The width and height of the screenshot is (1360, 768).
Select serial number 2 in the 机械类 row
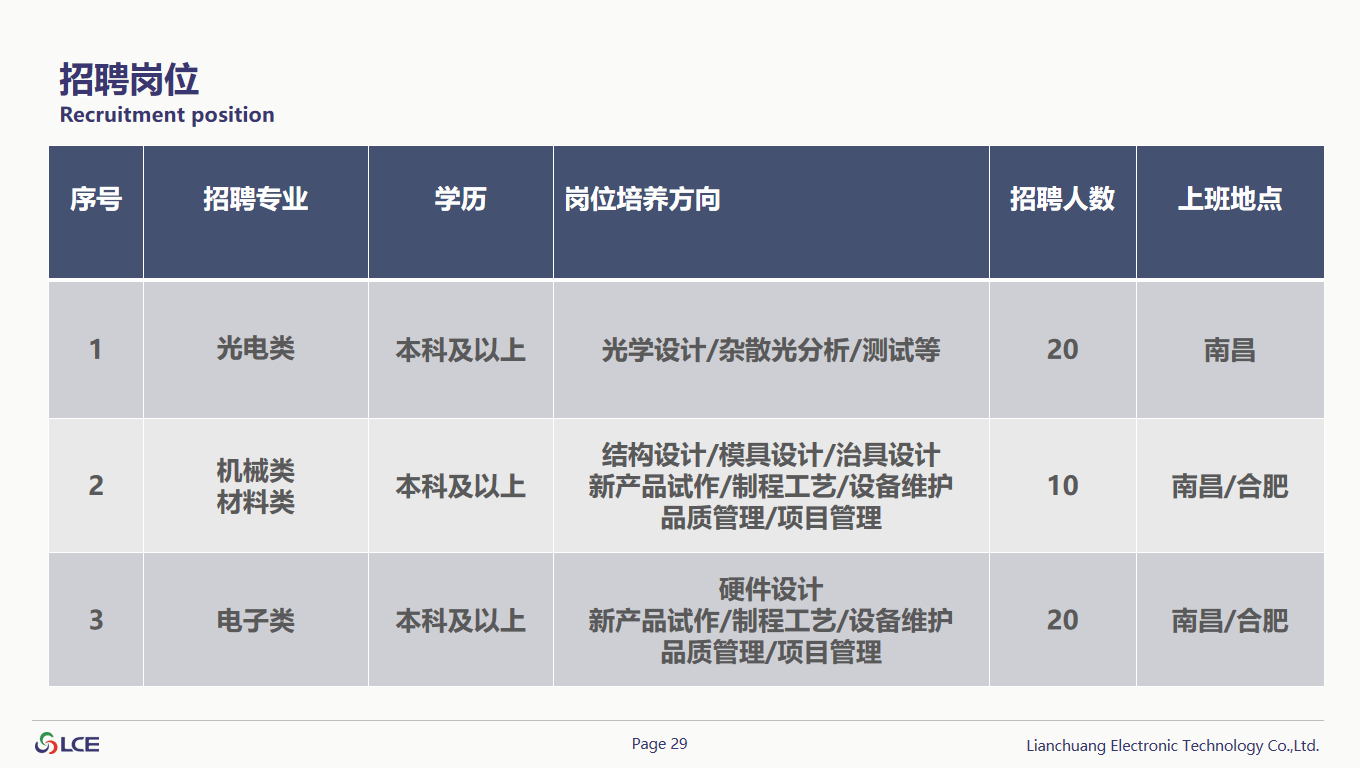click(x=96, y=485)
